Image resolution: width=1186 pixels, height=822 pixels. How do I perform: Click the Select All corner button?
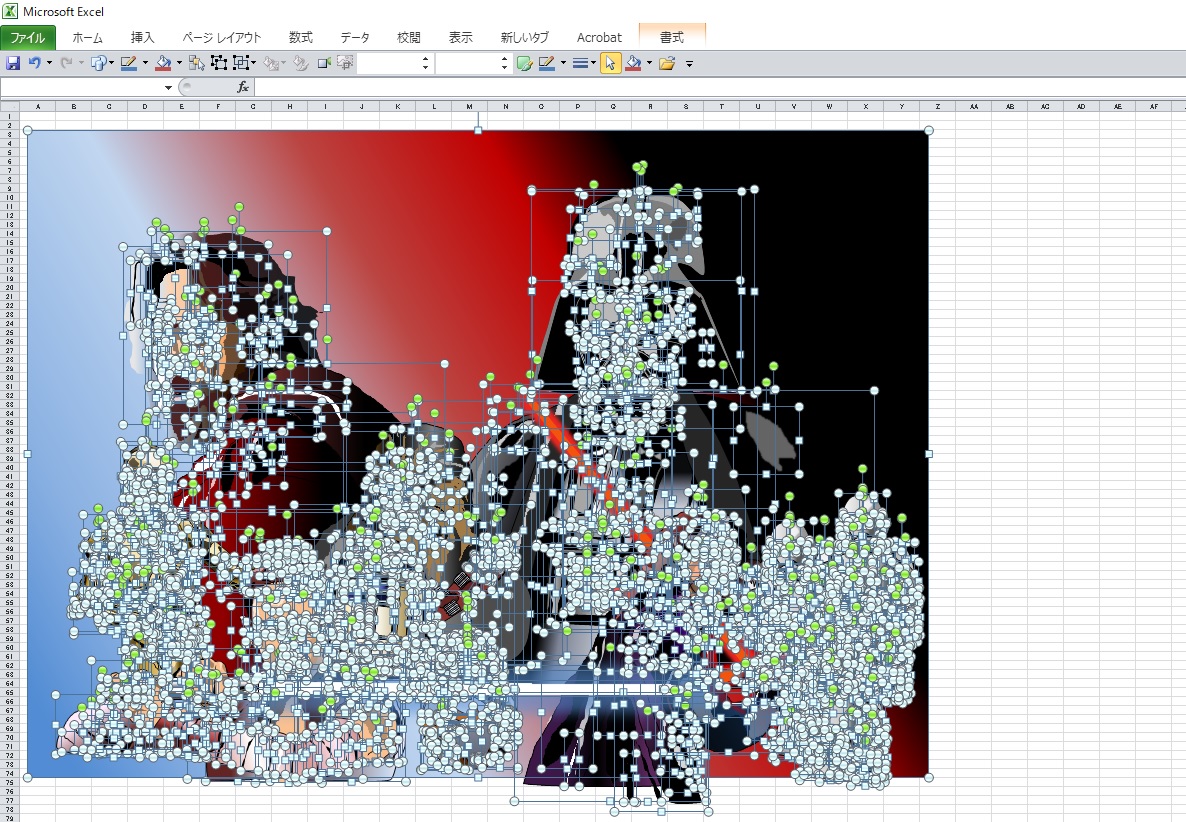pos(10,107)
